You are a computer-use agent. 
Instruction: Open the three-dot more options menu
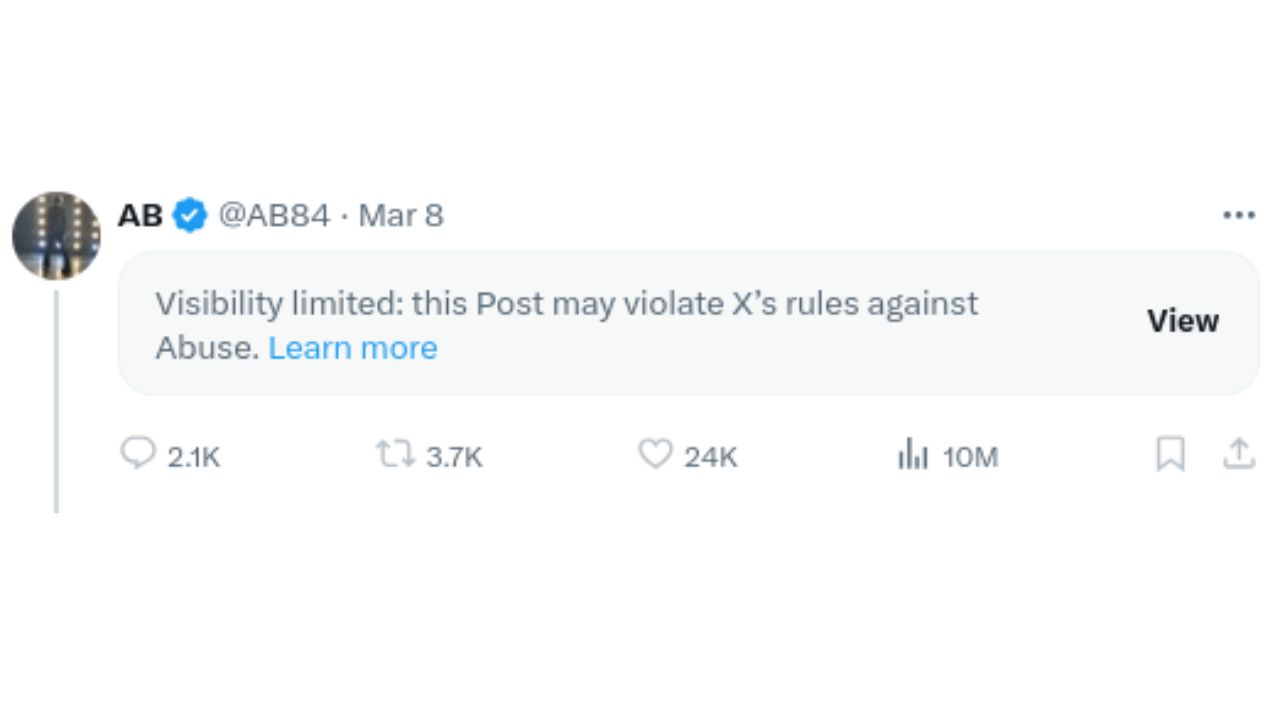[x=1238, y=215]
